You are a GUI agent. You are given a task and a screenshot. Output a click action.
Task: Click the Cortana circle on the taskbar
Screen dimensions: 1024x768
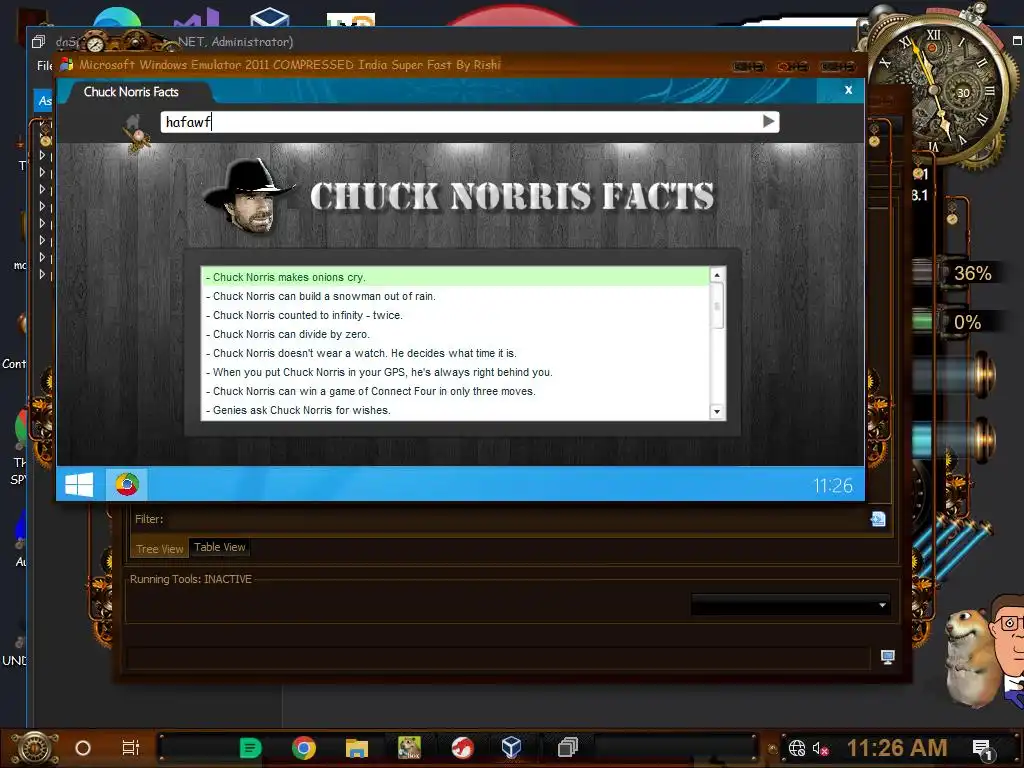[x=83, y=748]
